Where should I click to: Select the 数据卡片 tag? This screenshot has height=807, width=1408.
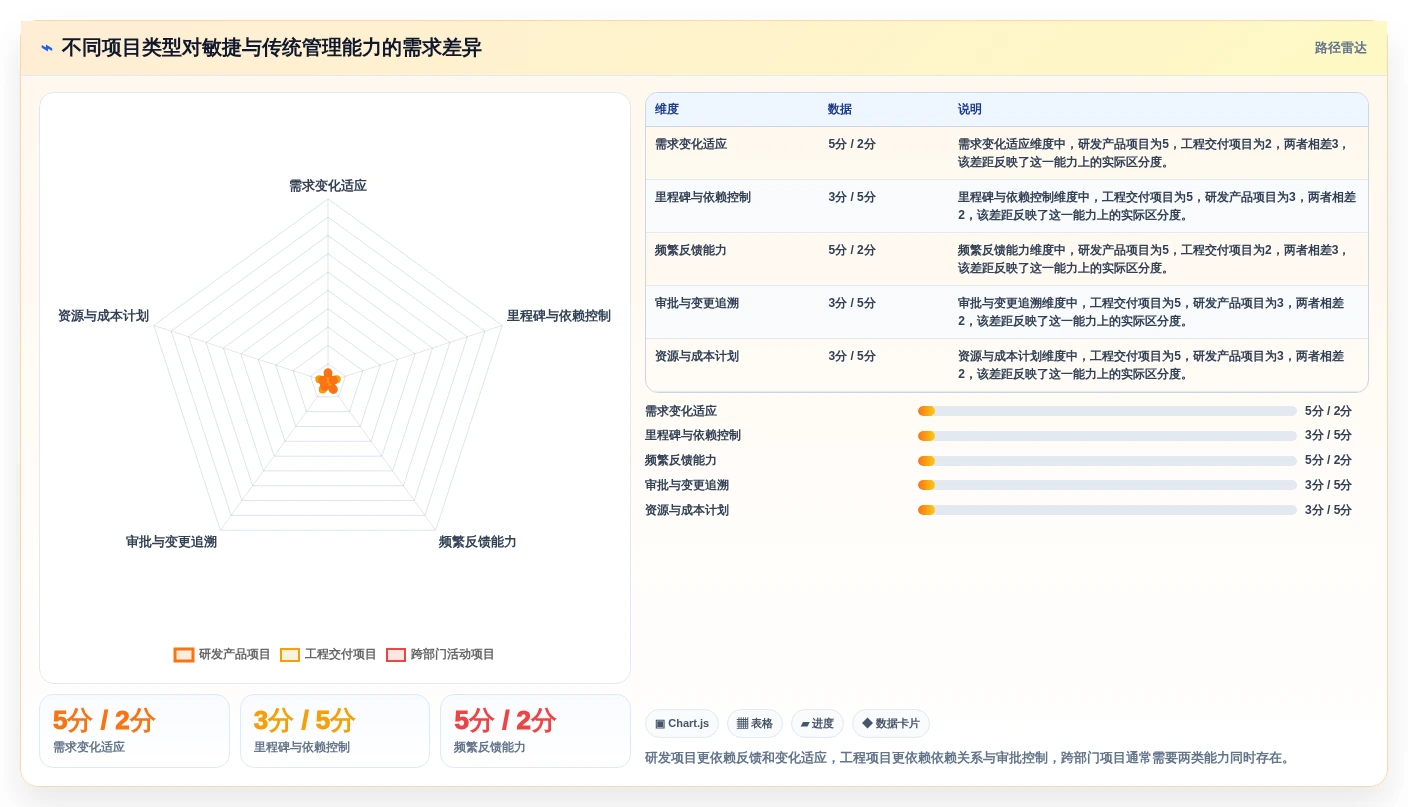(x=890, y=723)
